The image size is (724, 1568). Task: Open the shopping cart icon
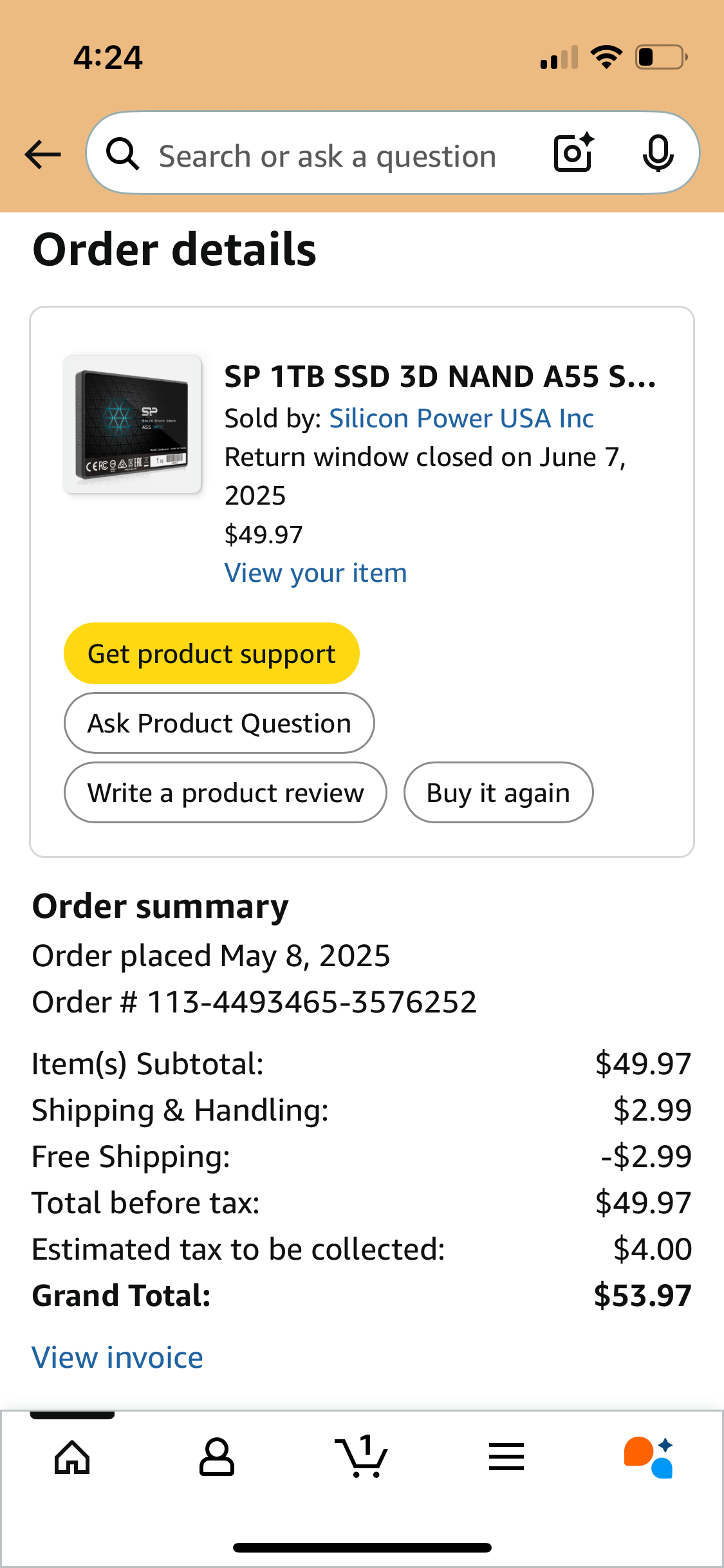coord(362,1457)
